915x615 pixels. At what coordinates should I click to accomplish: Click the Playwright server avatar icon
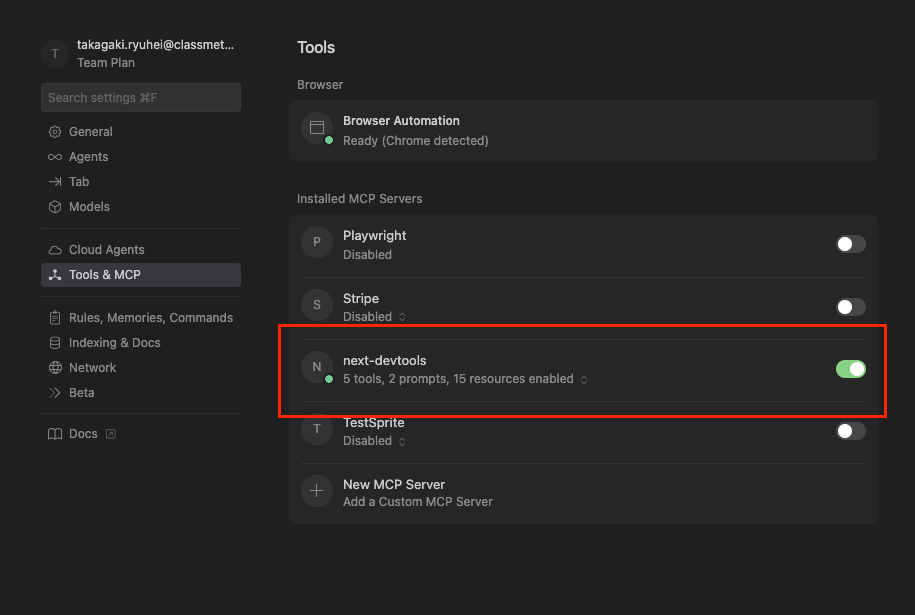(x=317, y=242)
